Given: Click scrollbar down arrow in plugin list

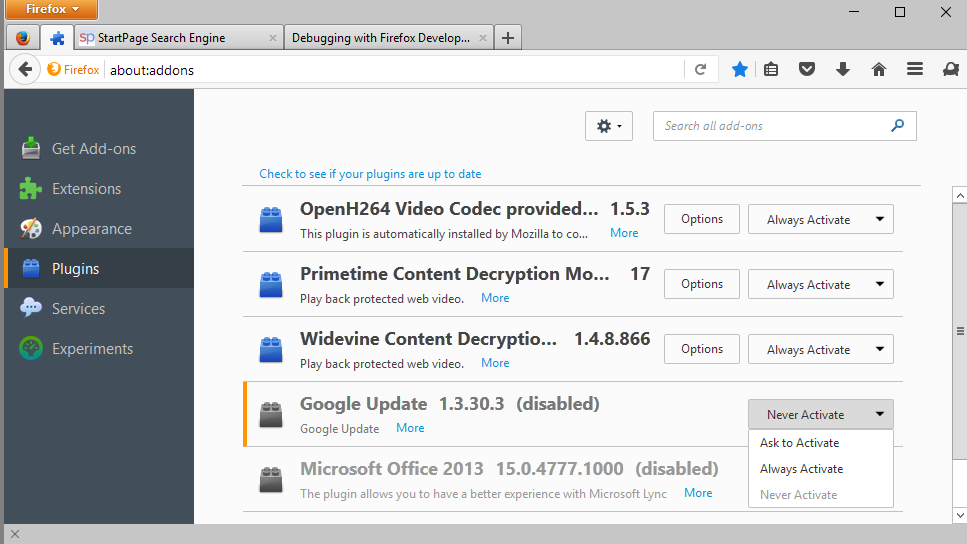Looking at the screenshot, I should (960, 515).
